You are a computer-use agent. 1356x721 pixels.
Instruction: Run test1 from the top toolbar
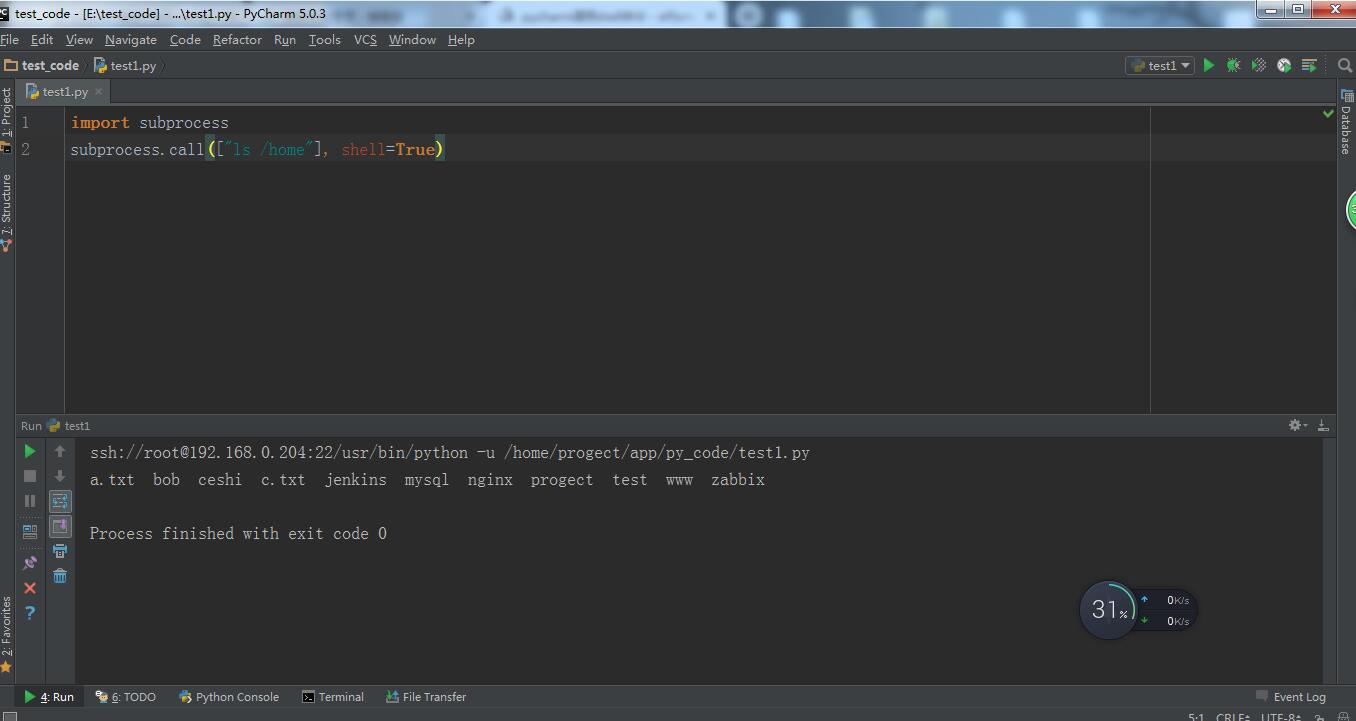1209,65
